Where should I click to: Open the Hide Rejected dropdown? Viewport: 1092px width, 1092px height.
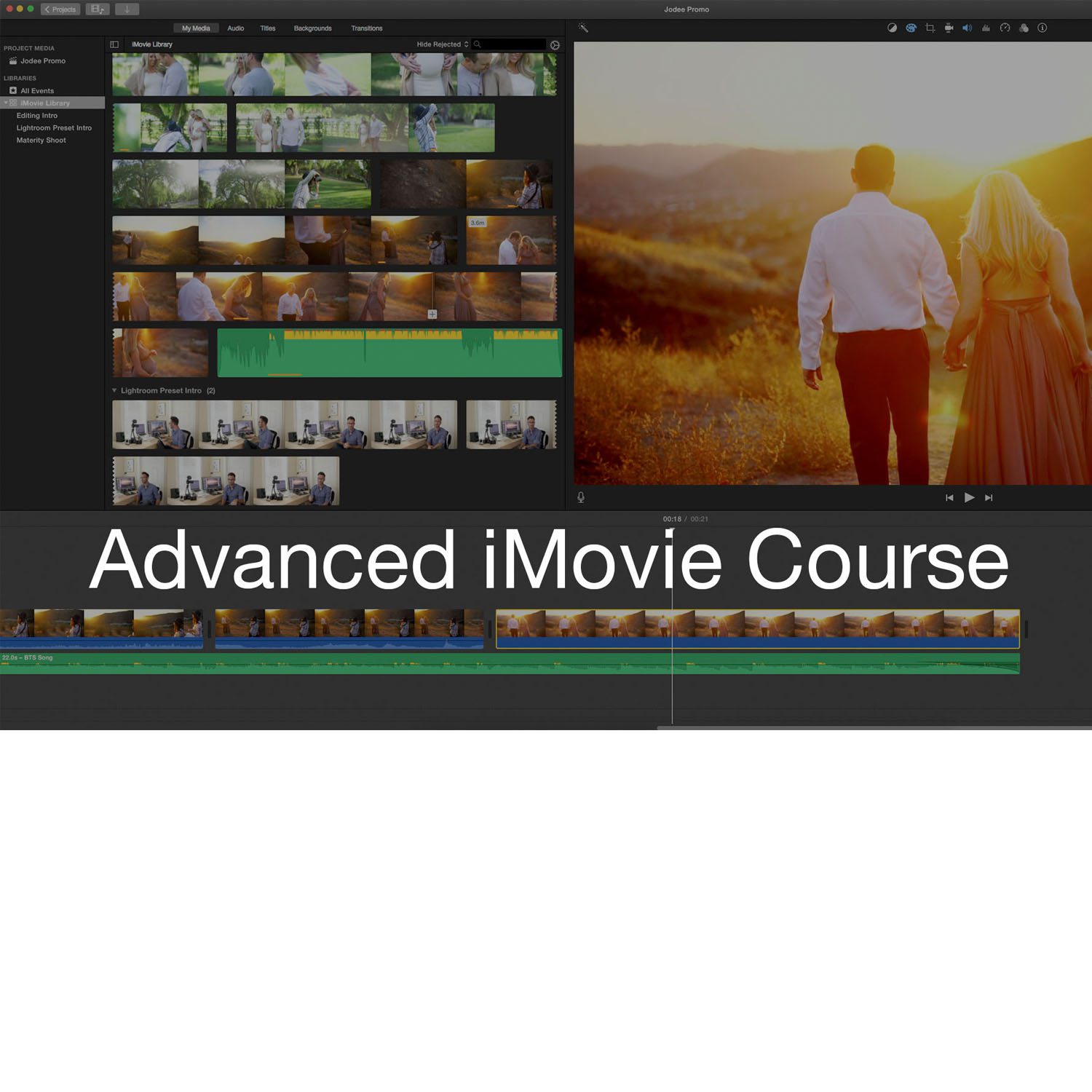443,44
